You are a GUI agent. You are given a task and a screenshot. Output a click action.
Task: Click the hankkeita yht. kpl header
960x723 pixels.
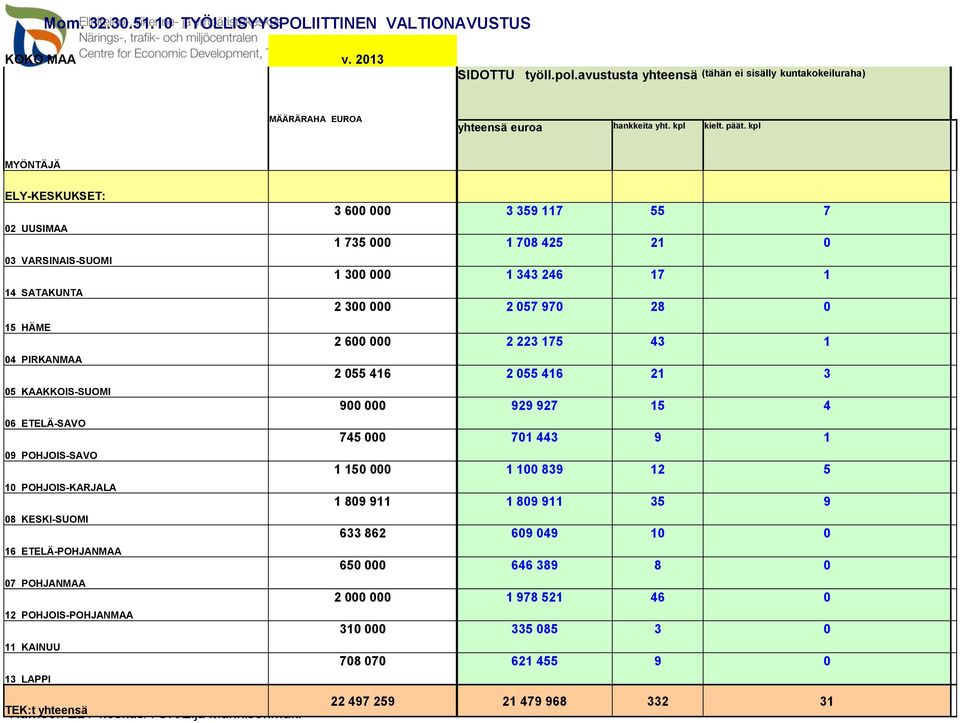click(649, 125)
